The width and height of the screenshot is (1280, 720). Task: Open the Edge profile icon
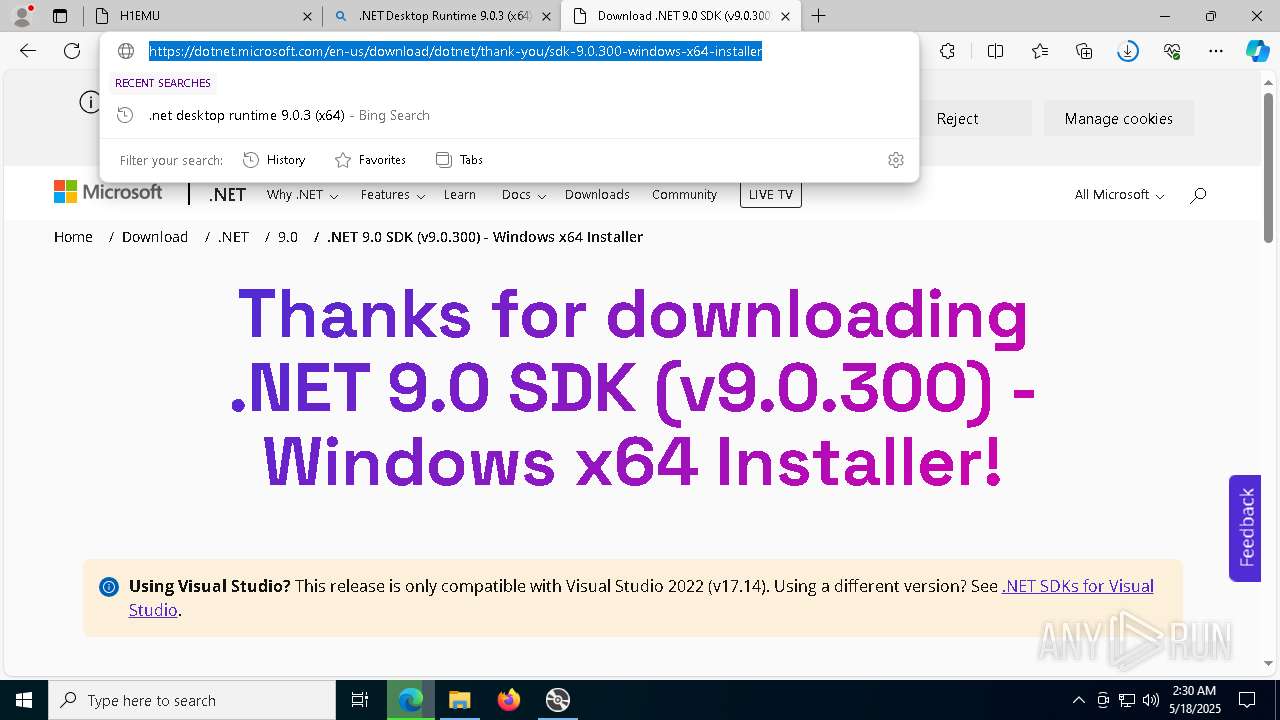[22, 15]
